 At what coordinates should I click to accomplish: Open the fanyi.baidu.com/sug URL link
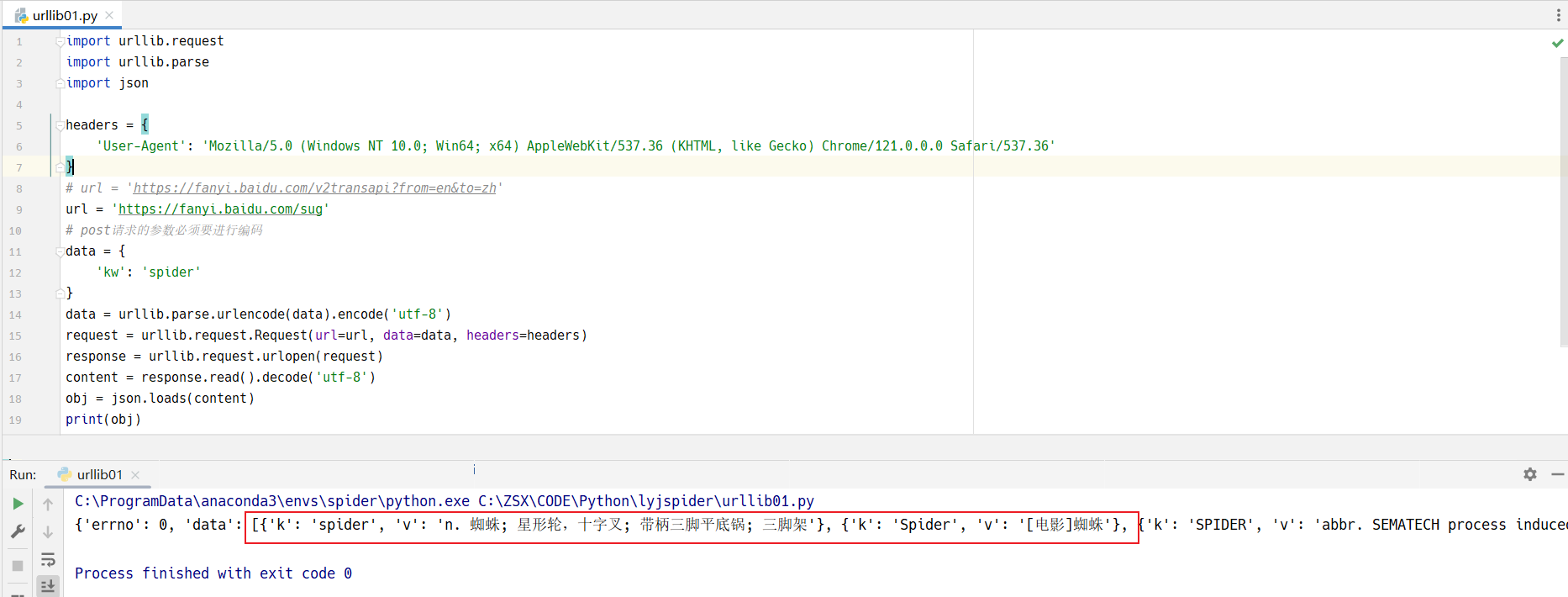tap(220, 209)
